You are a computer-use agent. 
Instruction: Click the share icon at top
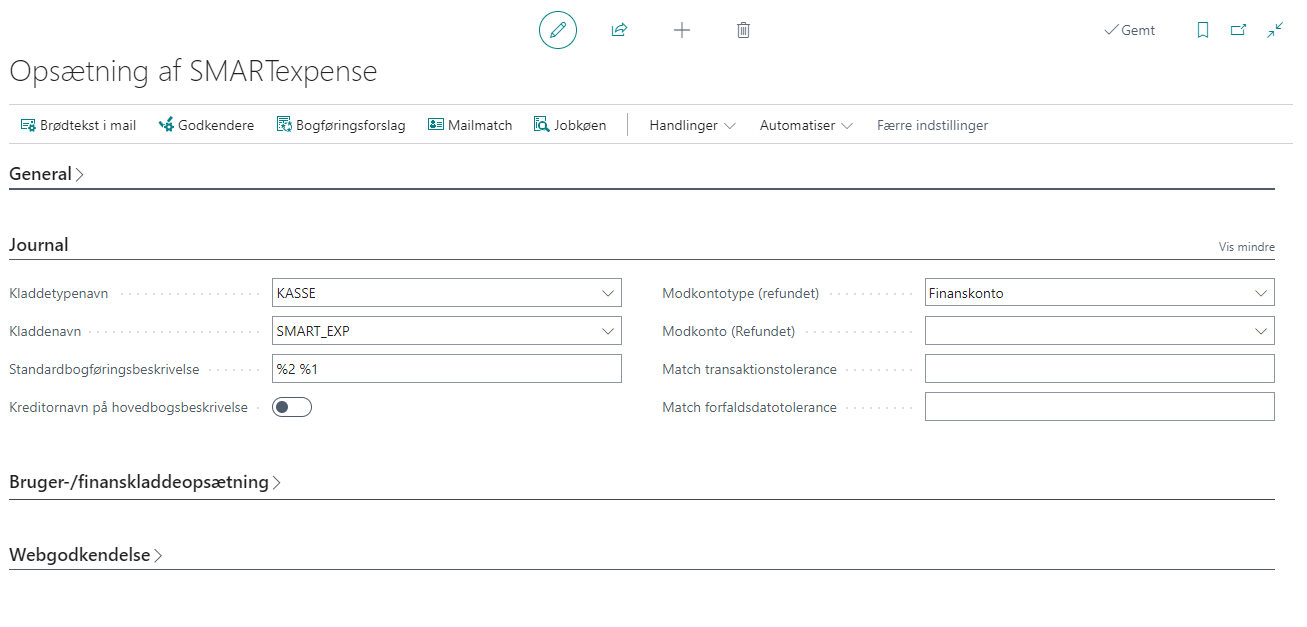coord(619,30)
